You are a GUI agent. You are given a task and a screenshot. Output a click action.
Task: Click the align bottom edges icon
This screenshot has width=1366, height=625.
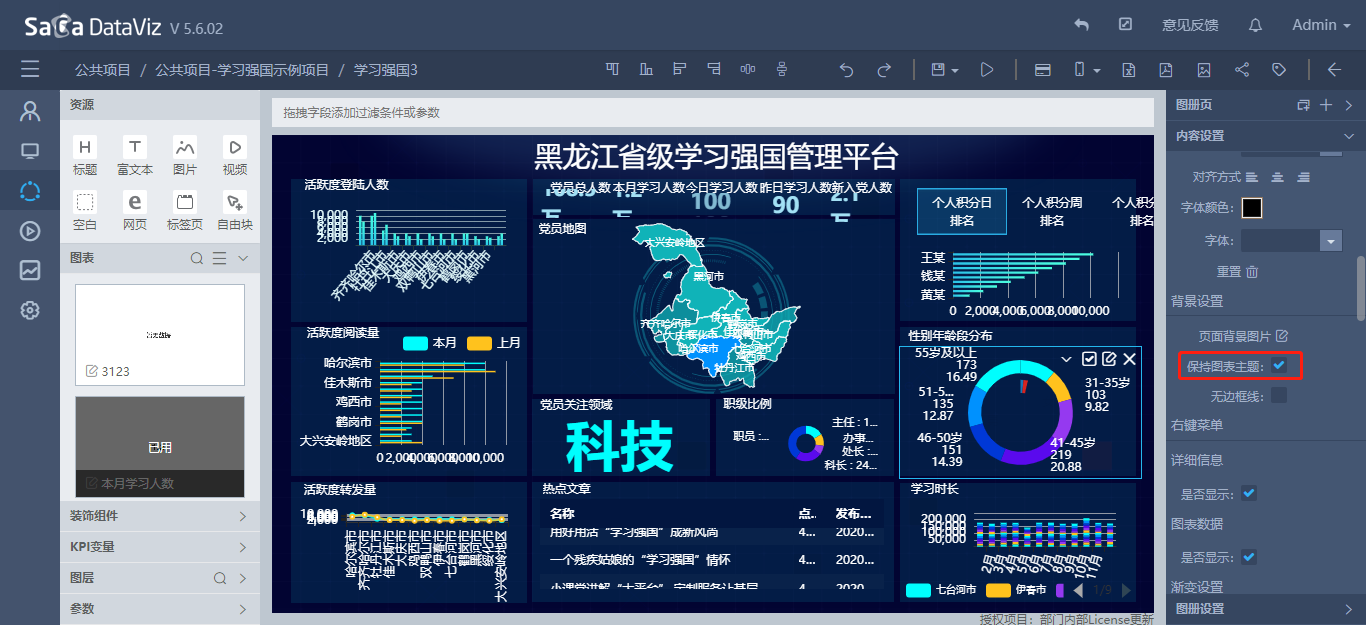pos(646,69)
